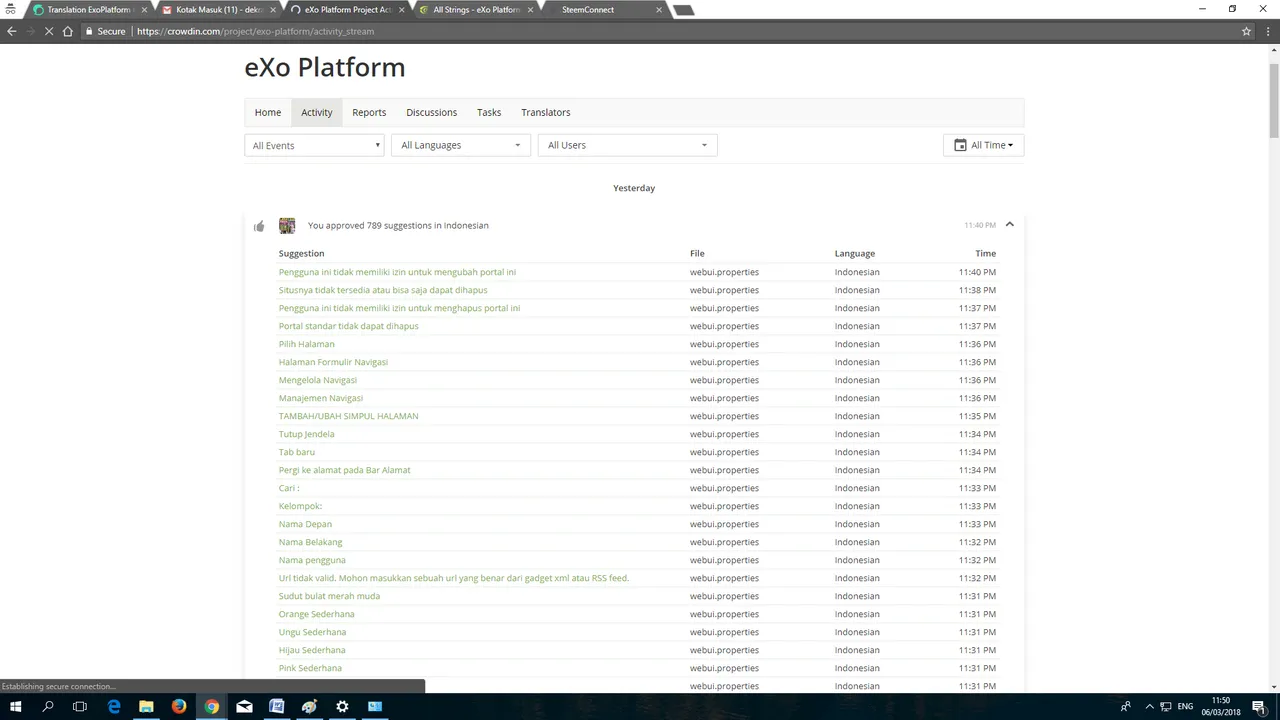Click the thumbs-up approval icon
Viewport: 1280px width, 720px height.
coord(259,226)
